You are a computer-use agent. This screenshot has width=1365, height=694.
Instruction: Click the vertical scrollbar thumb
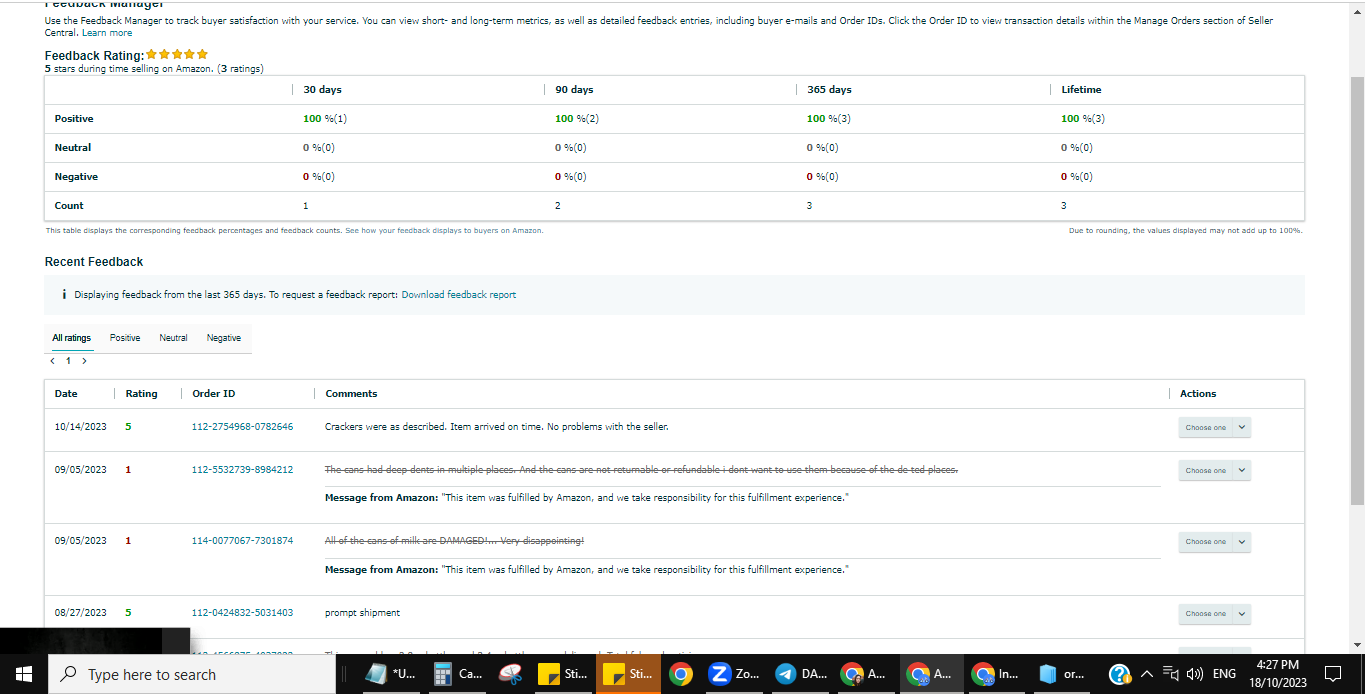click(x=1357, y=290)
